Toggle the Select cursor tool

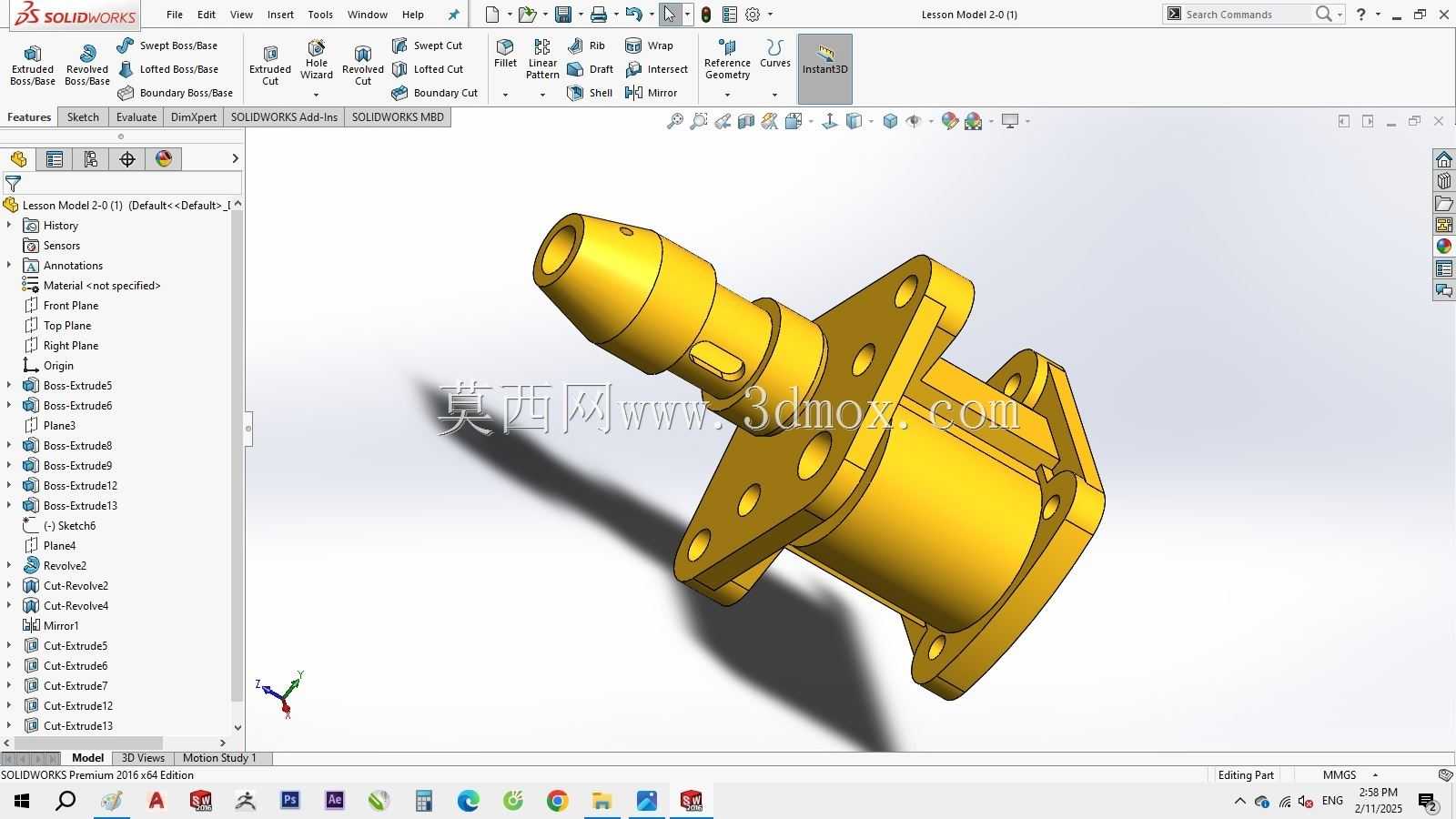coord(669,15)
